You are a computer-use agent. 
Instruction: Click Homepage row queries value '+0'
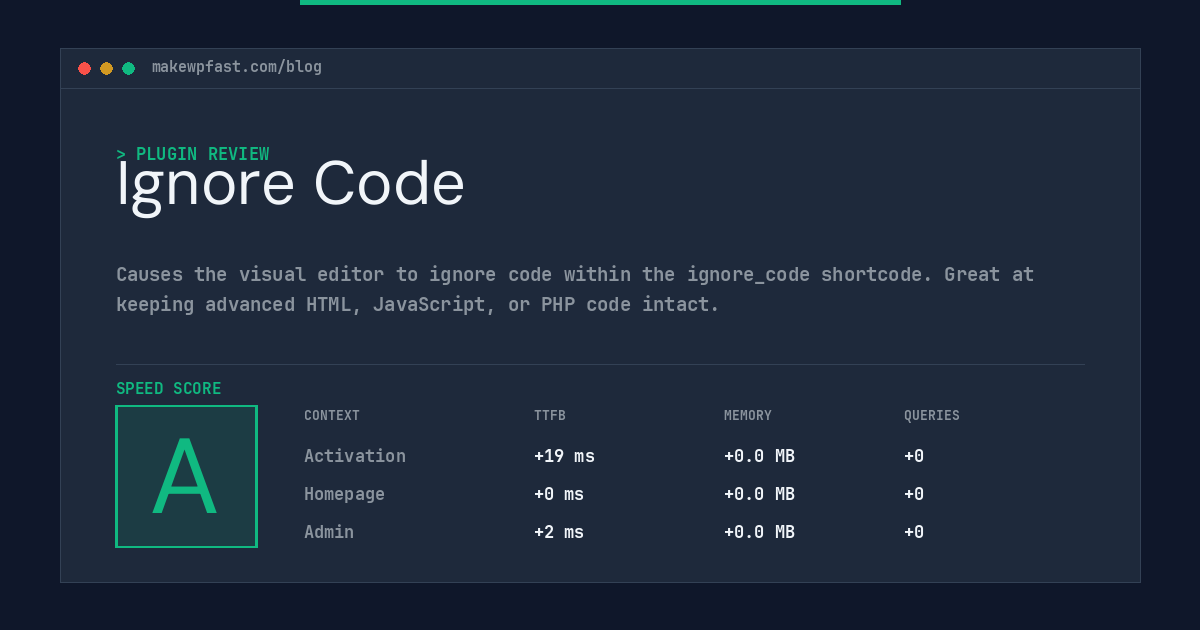(914, 494)
